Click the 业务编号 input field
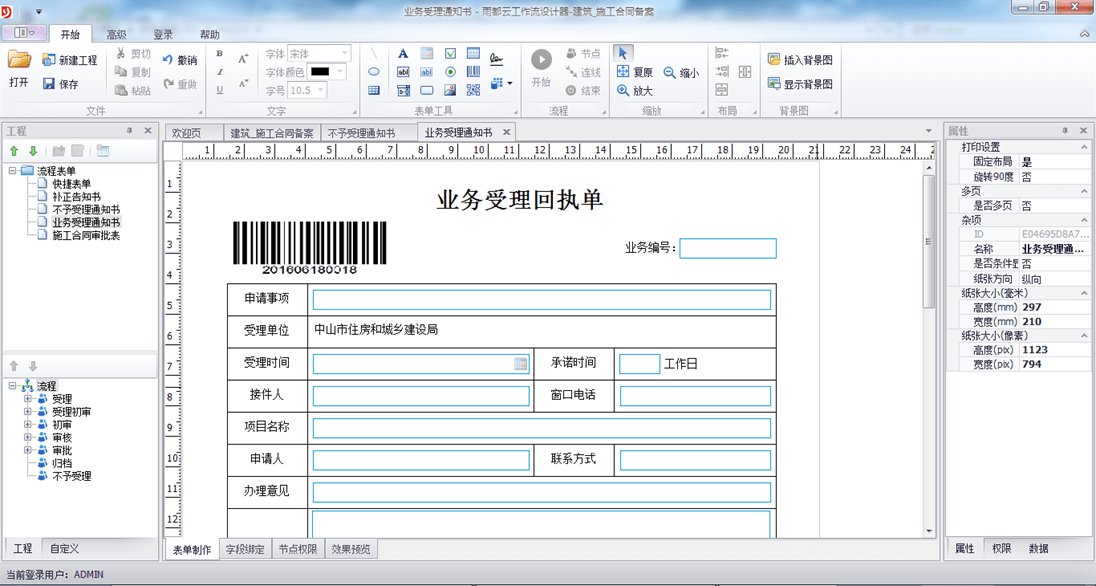The image size is (1096, 586). pos(728,248)
